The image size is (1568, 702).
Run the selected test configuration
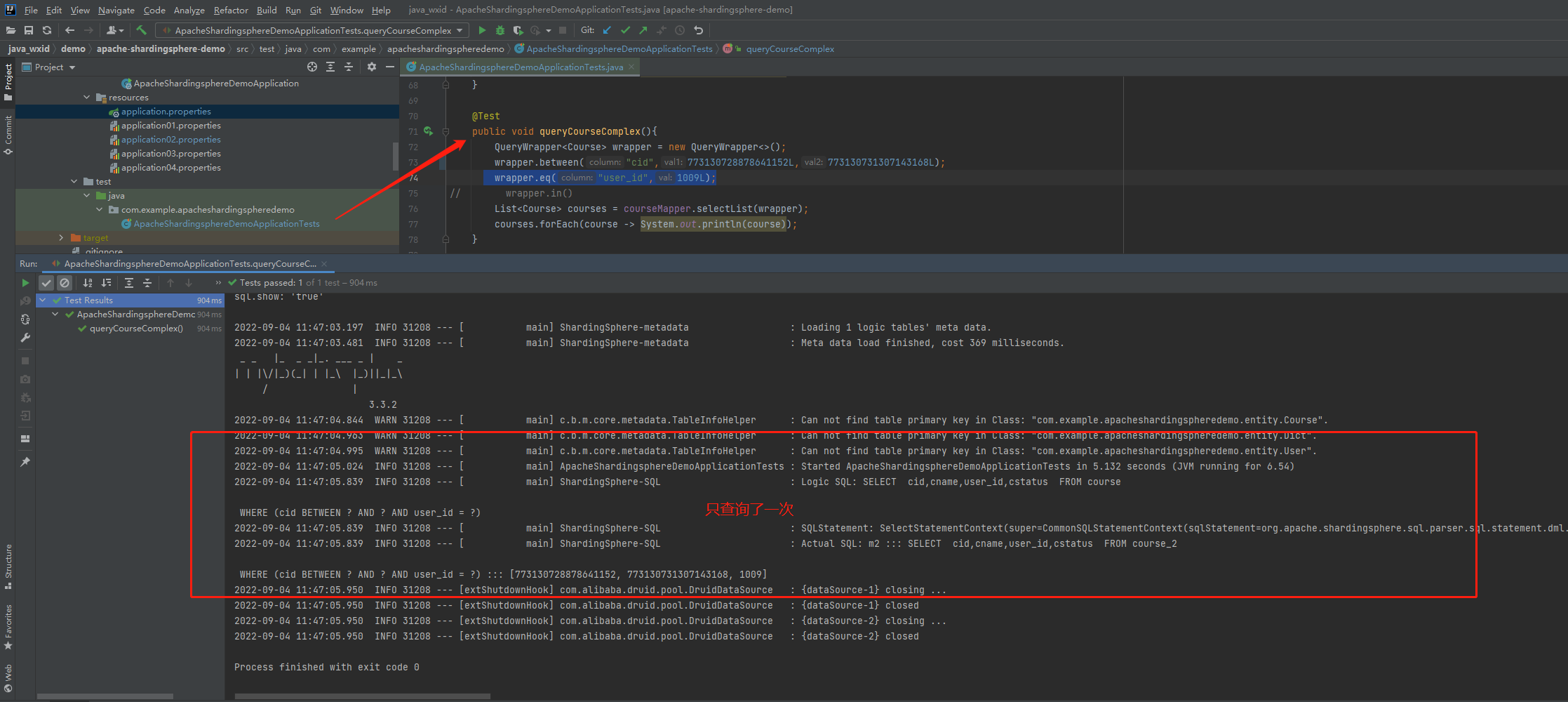point(482,30)
